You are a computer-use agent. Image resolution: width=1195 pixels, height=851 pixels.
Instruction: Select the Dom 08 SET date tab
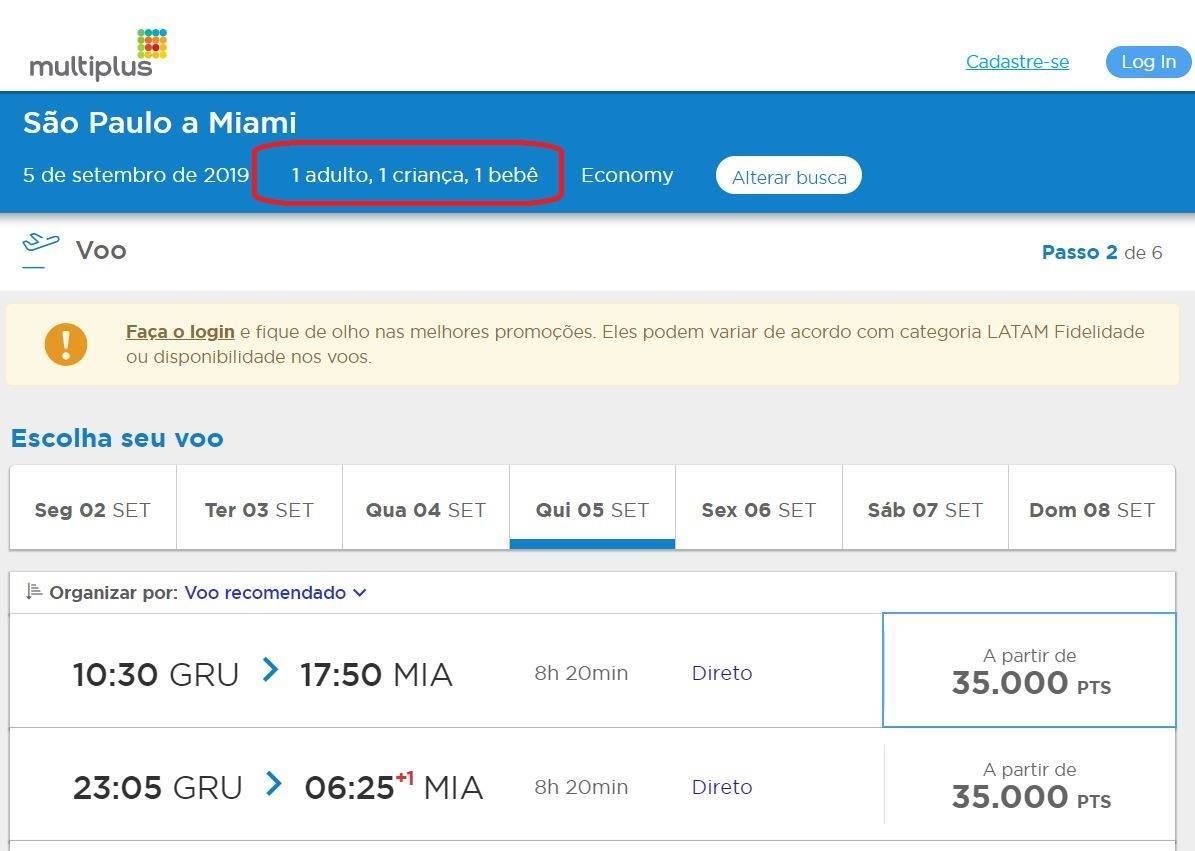[x=1092, y=507]
